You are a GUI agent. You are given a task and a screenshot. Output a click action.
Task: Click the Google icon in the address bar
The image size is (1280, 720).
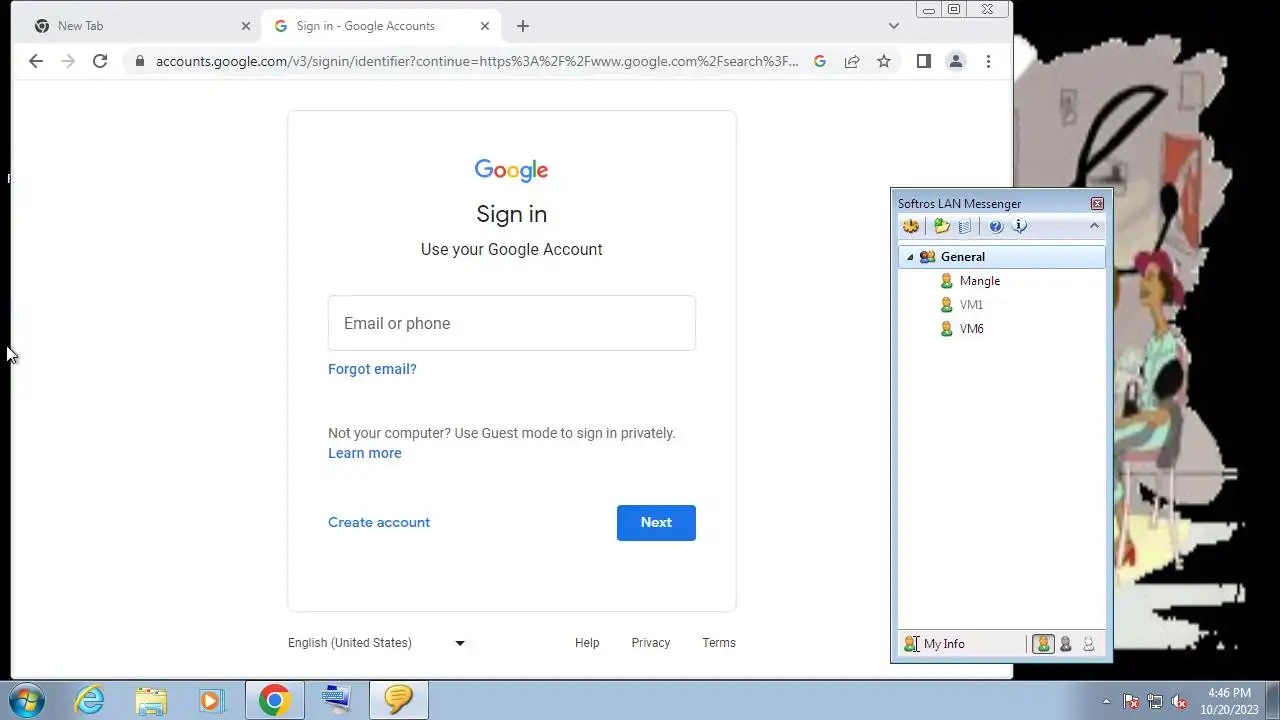(x=820, y=61)
